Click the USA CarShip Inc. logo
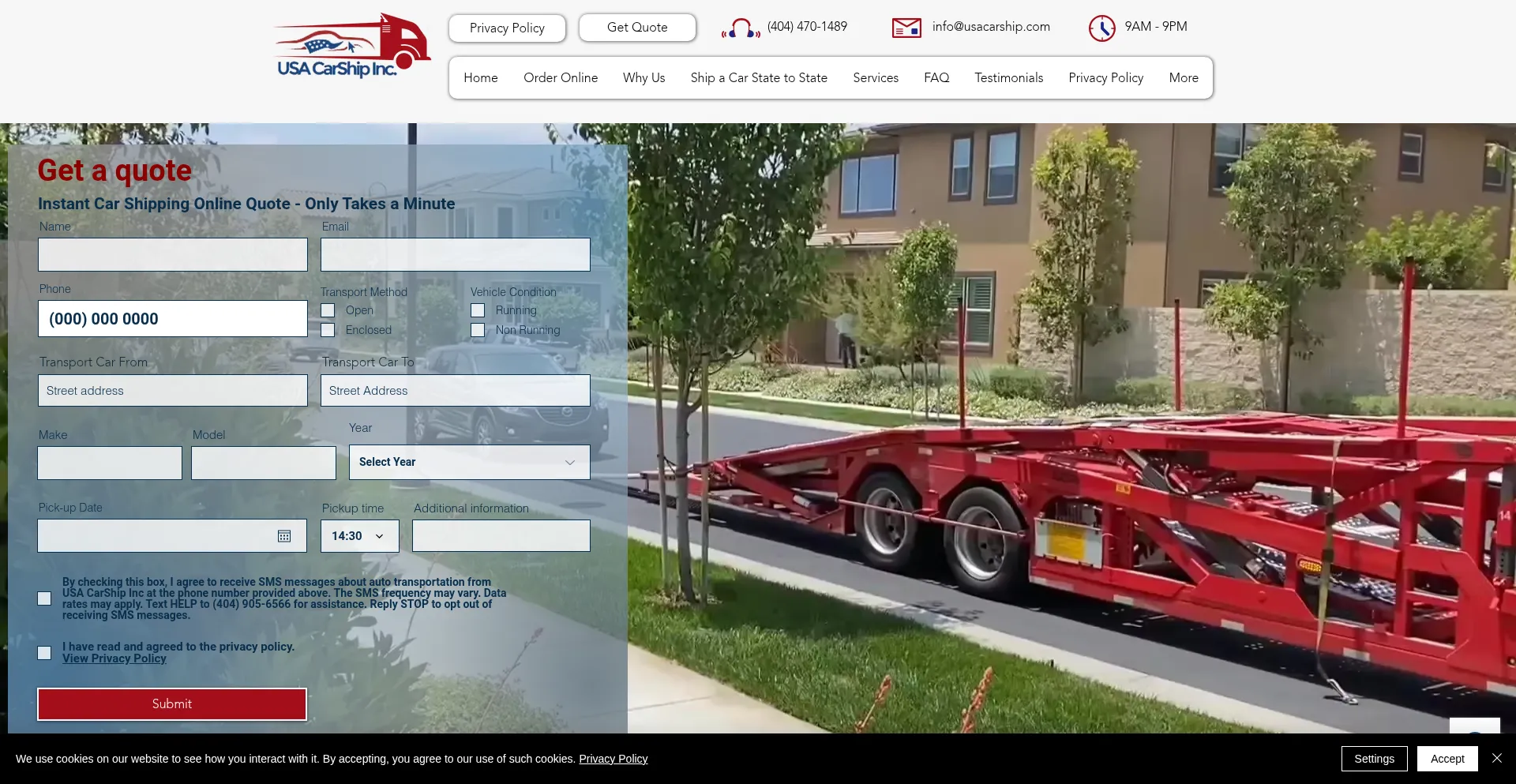This screenshot has width=1516, height=784. tap(352, 47)
